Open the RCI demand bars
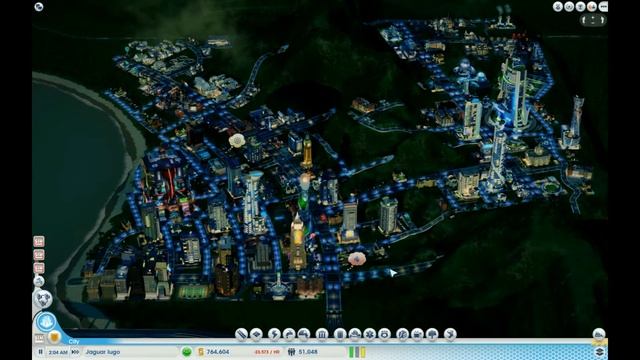 tap(357, 352)
